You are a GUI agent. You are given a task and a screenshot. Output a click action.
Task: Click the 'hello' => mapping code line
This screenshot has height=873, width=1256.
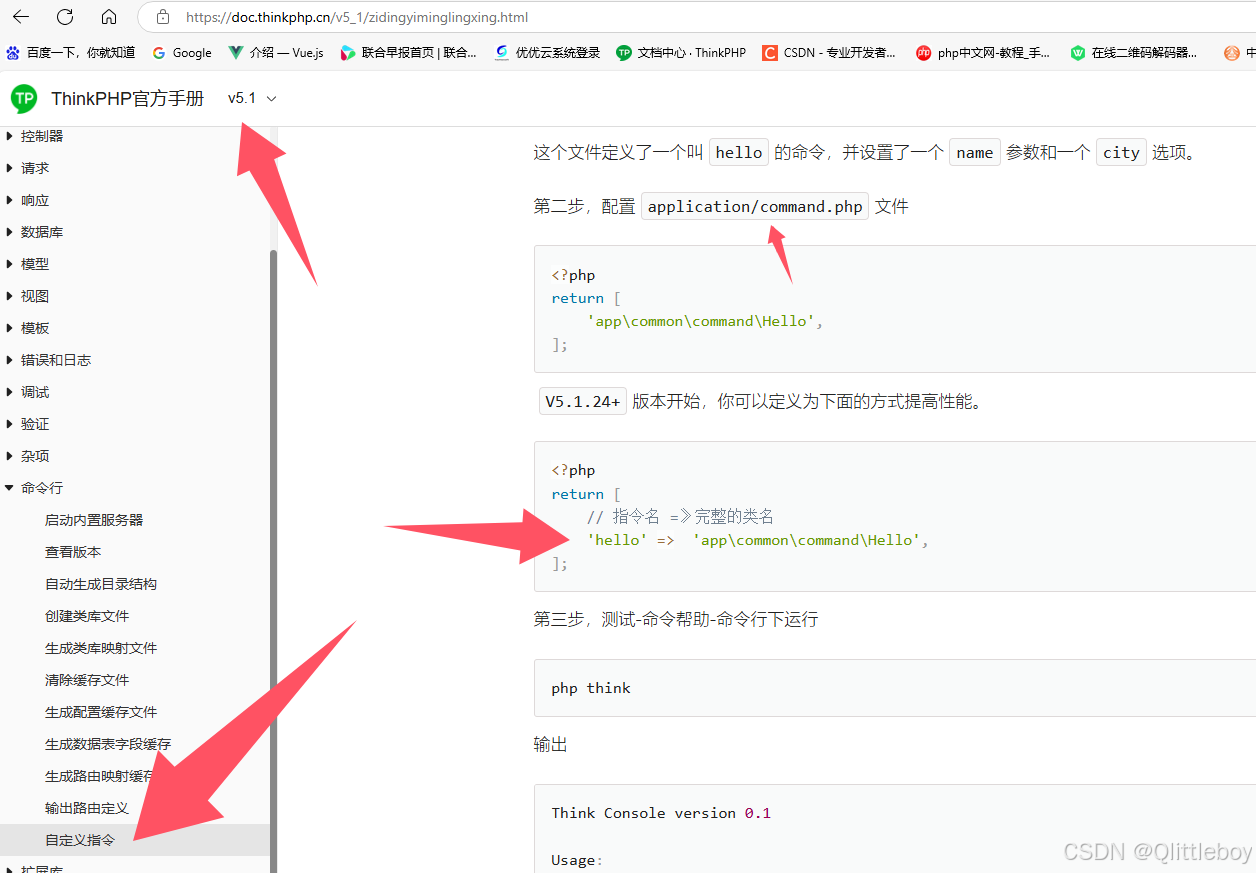click(758, 540)
